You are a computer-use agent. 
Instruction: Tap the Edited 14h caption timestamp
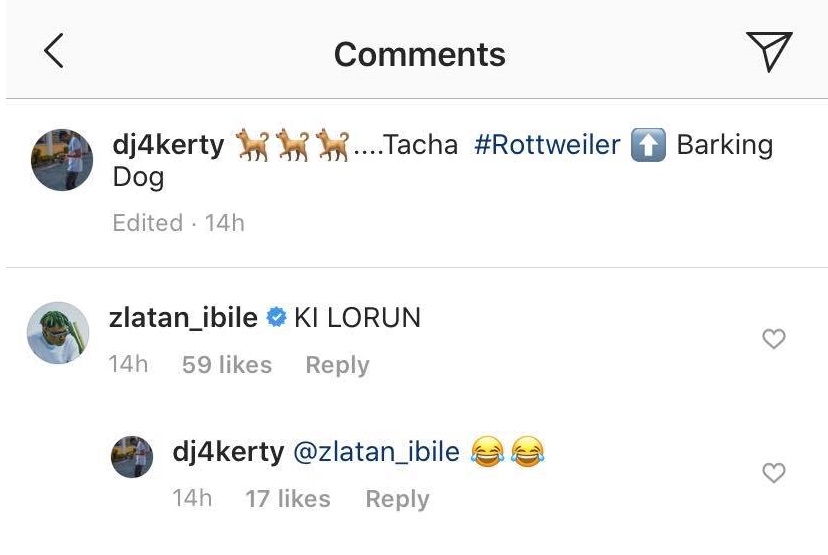click(178, 222)
